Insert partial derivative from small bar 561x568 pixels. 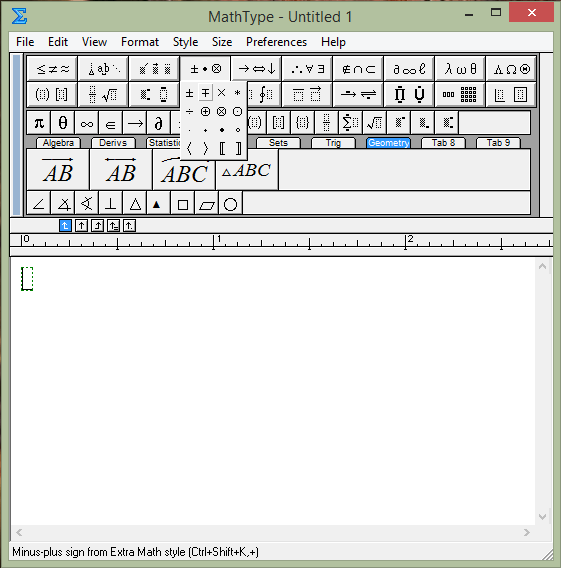(x=158, y=123)
